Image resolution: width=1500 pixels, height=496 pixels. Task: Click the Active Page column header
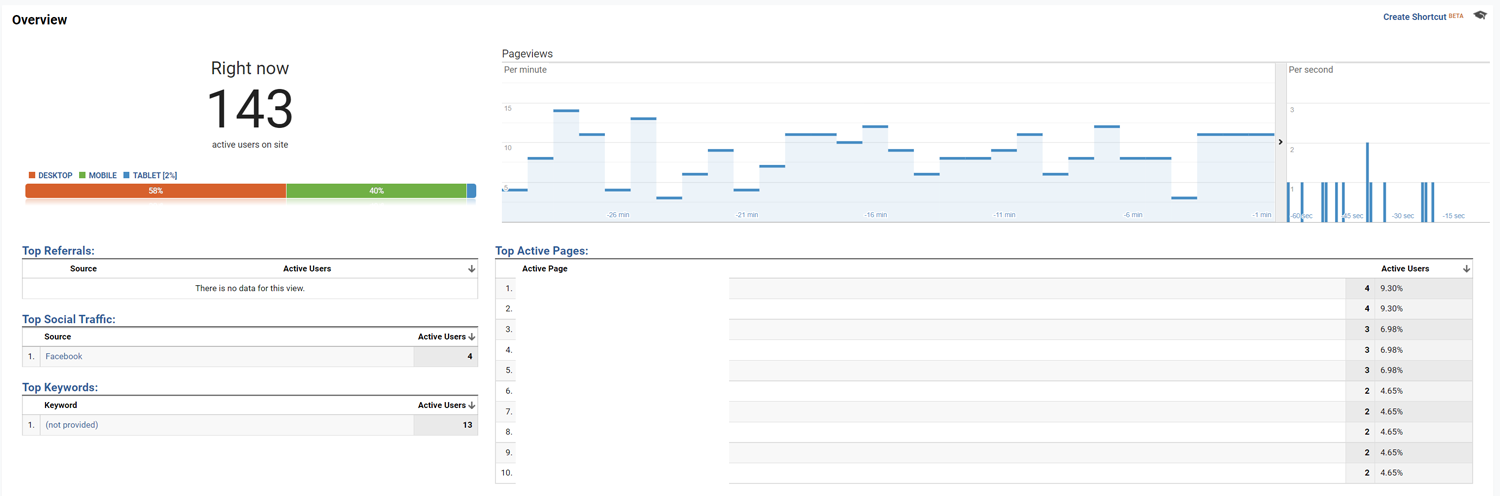coord(545,269)
